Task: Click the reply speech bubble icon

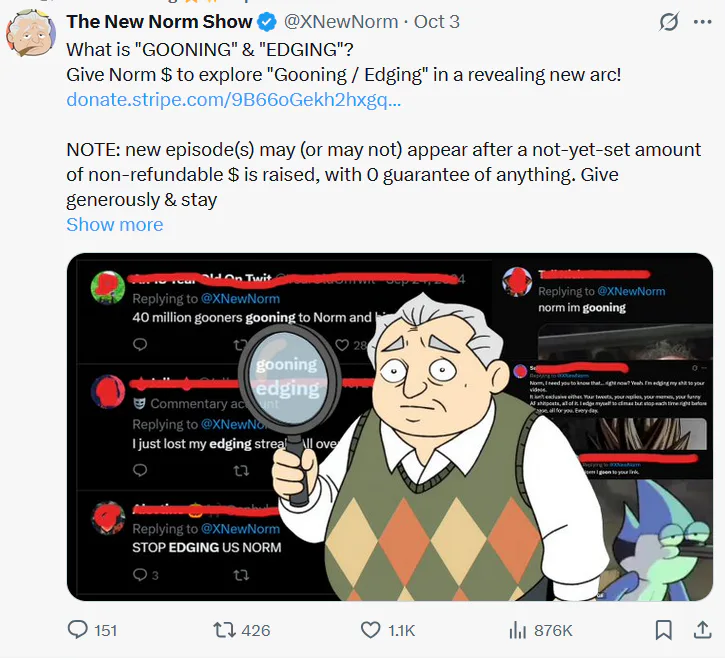Action: [78, 630]
